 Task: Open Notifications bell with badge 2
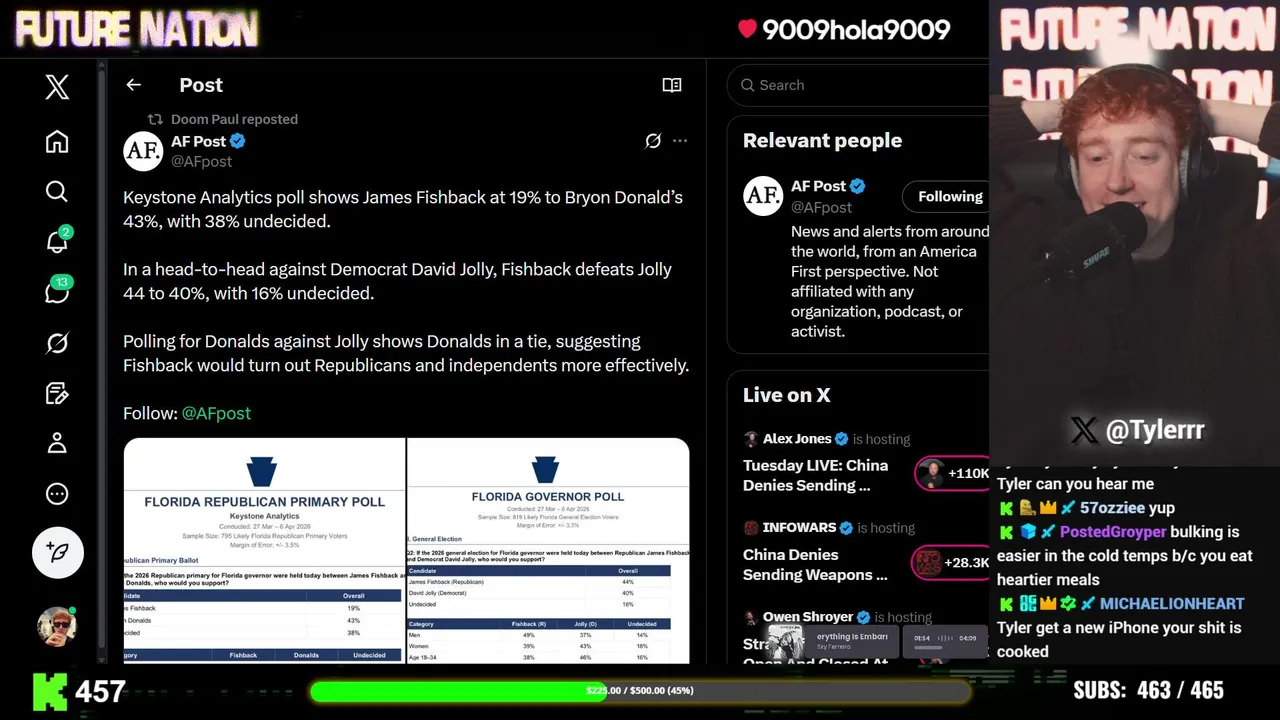coord(57,241)
